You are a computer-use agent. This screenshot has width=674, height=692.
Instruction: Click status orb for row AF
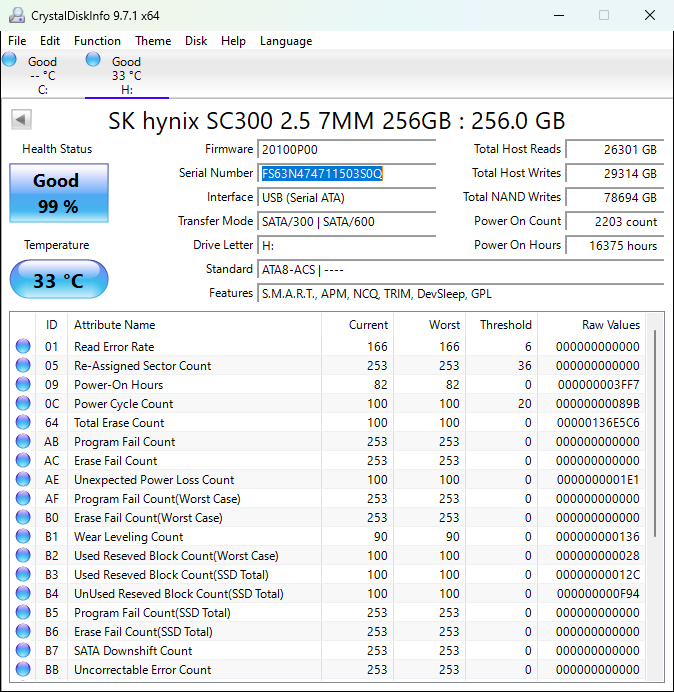click(23, 498)
